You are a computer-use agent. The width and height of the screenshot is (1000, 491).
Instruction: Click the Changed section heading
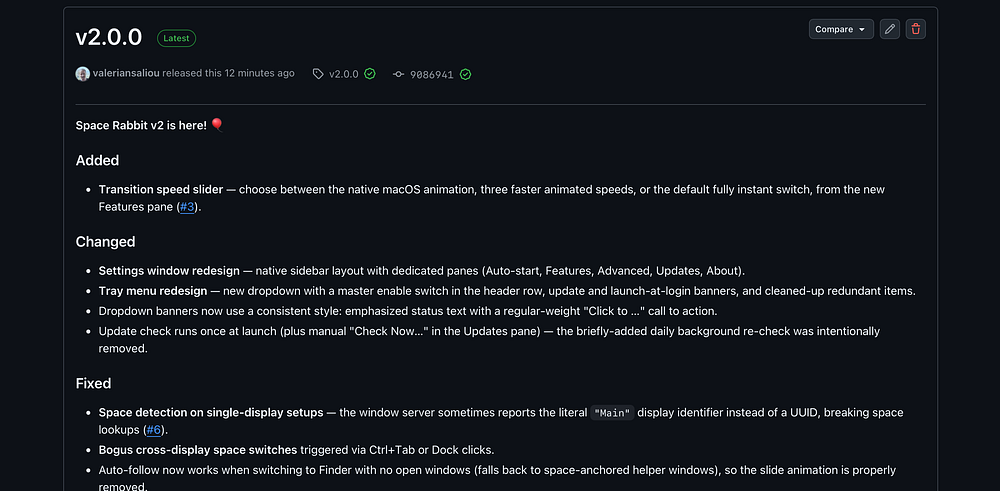click(x=106, y=242)
